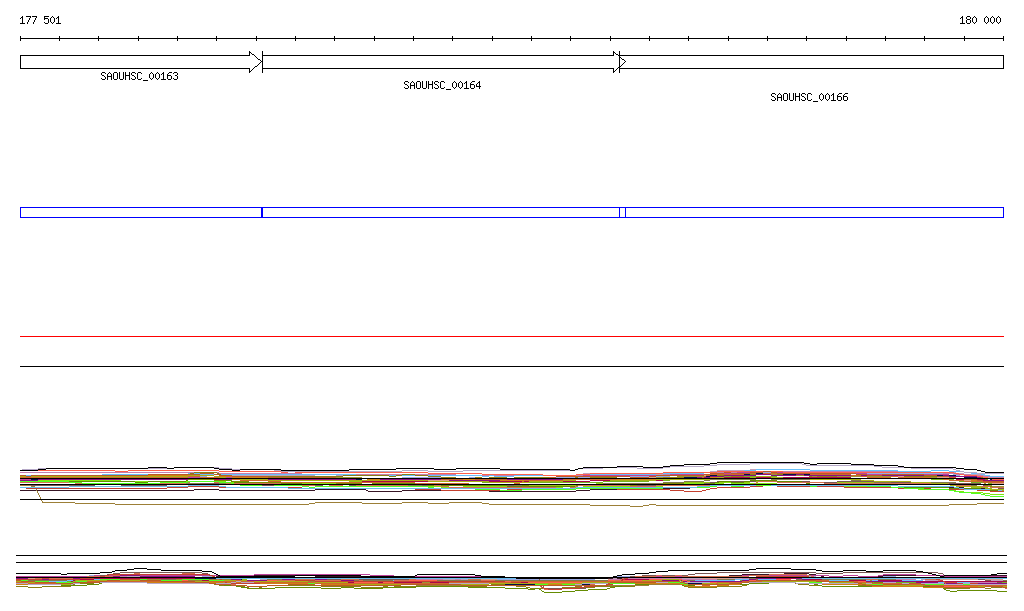Click the thick blue boundary marker

point(262,212)
